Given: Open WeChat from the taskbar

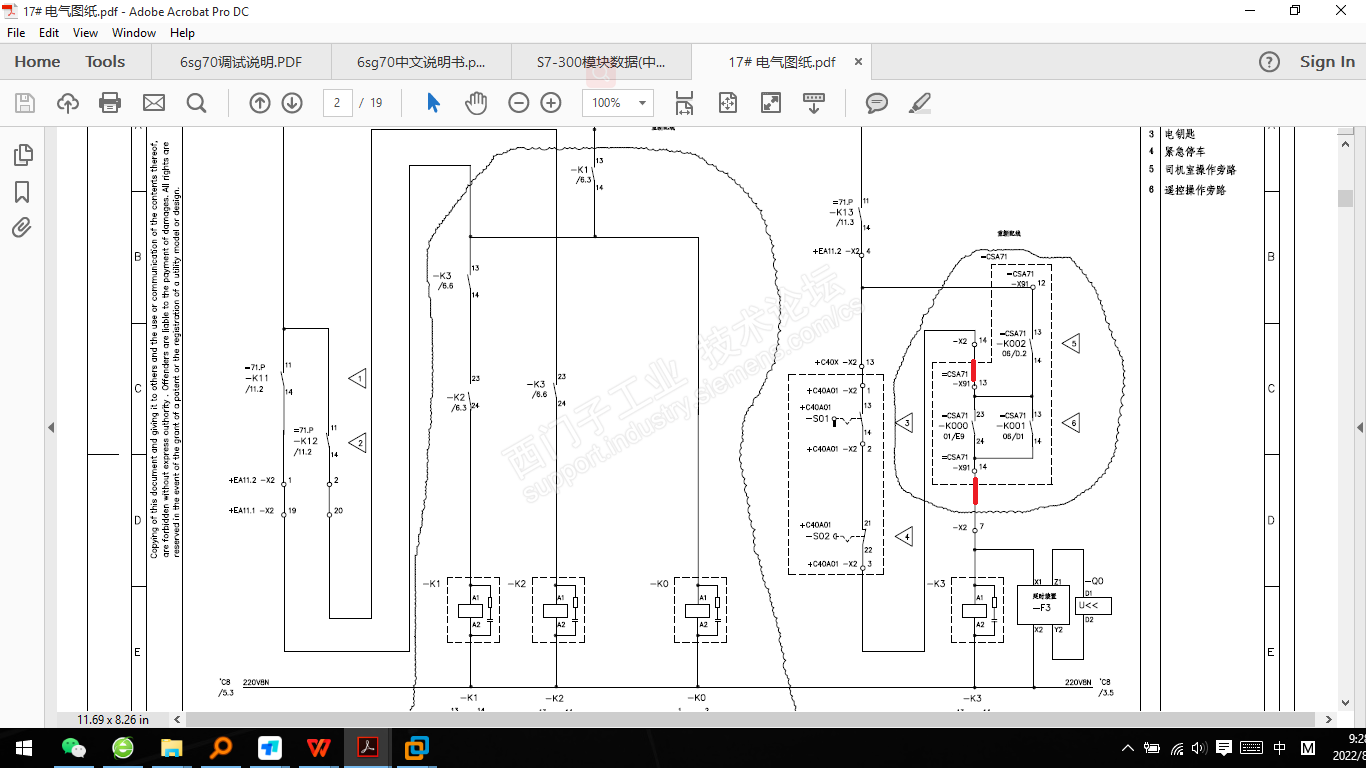Looking at the screenshot, I should [74, 747].
